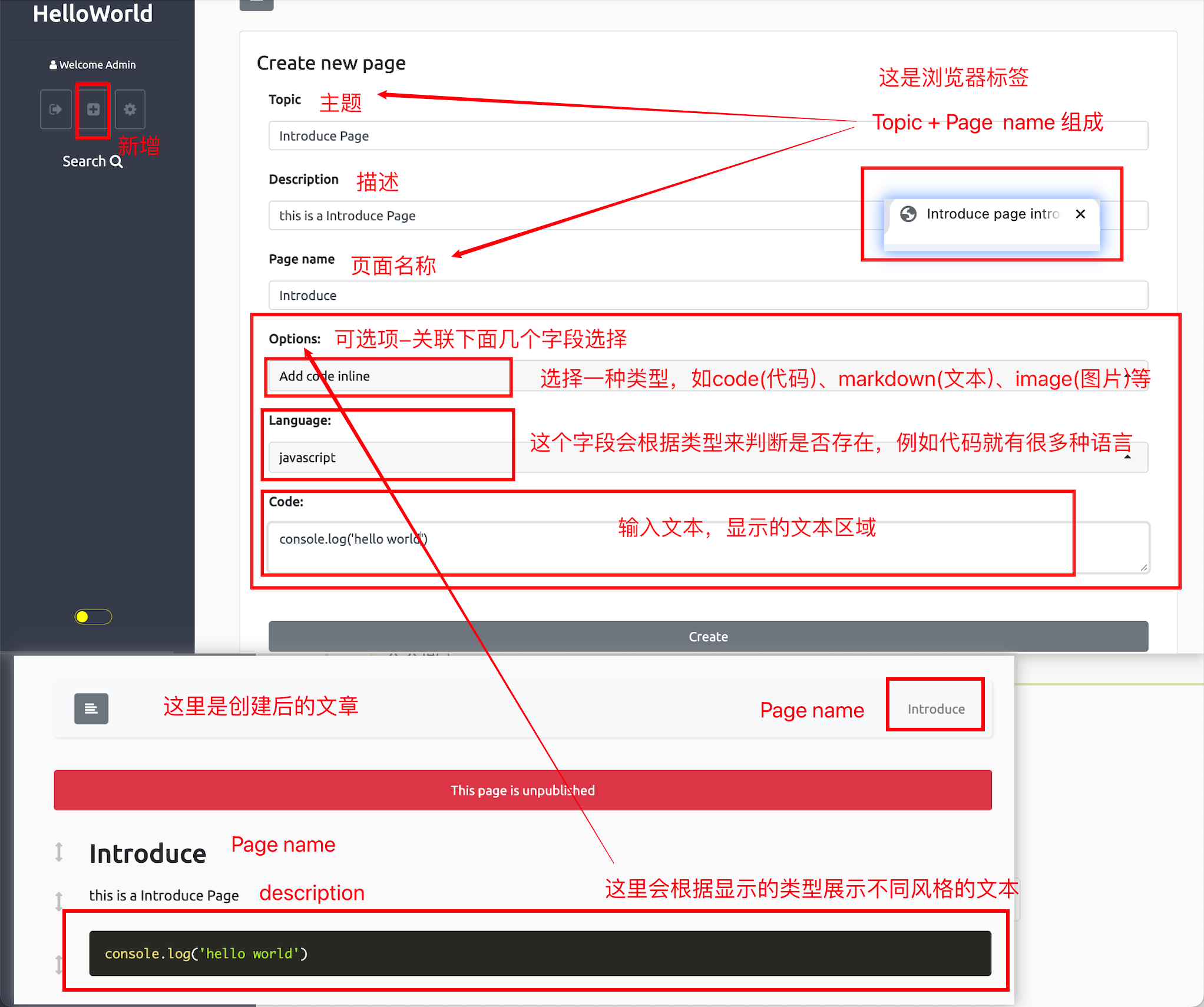Click inside the Code textarea
The width and height of the screenshot is (1204, 1007).
pos(708,548)
